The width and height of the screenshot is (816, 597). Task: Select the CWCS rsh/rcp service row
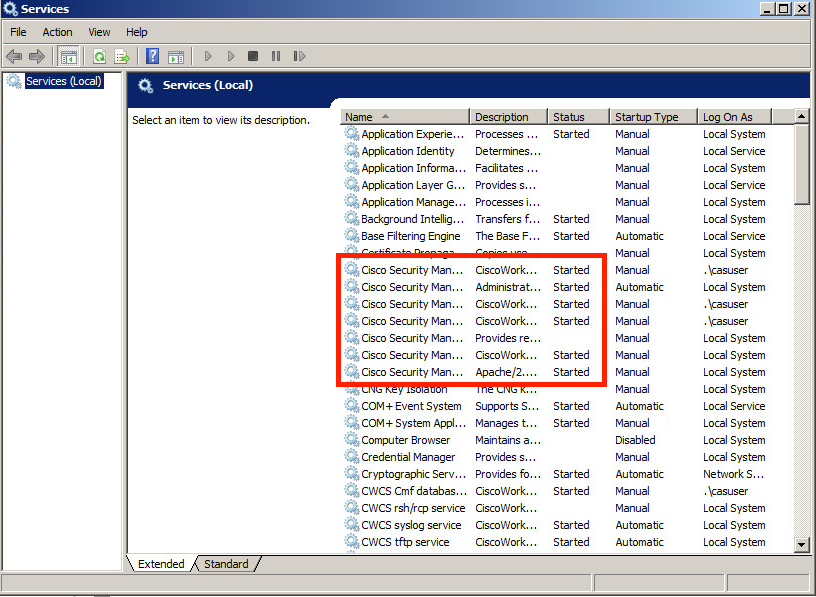click(568, 507)
